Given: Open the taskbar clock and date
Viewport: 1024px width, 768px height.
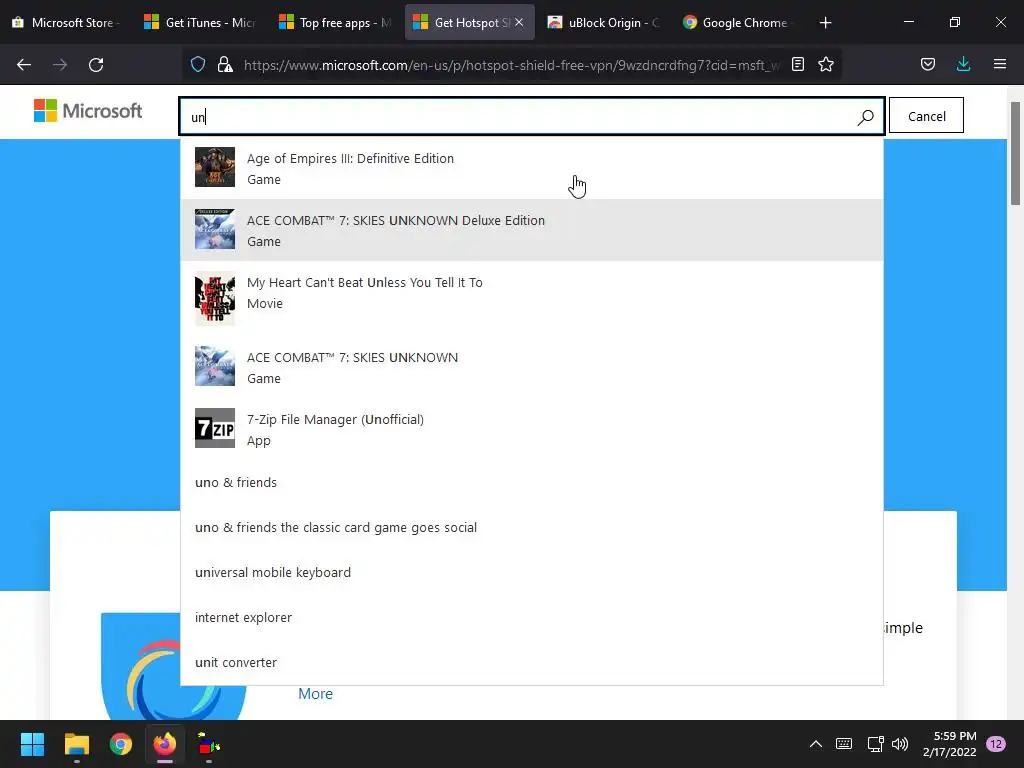Looking at the screenshot, I should coord(950,744).
